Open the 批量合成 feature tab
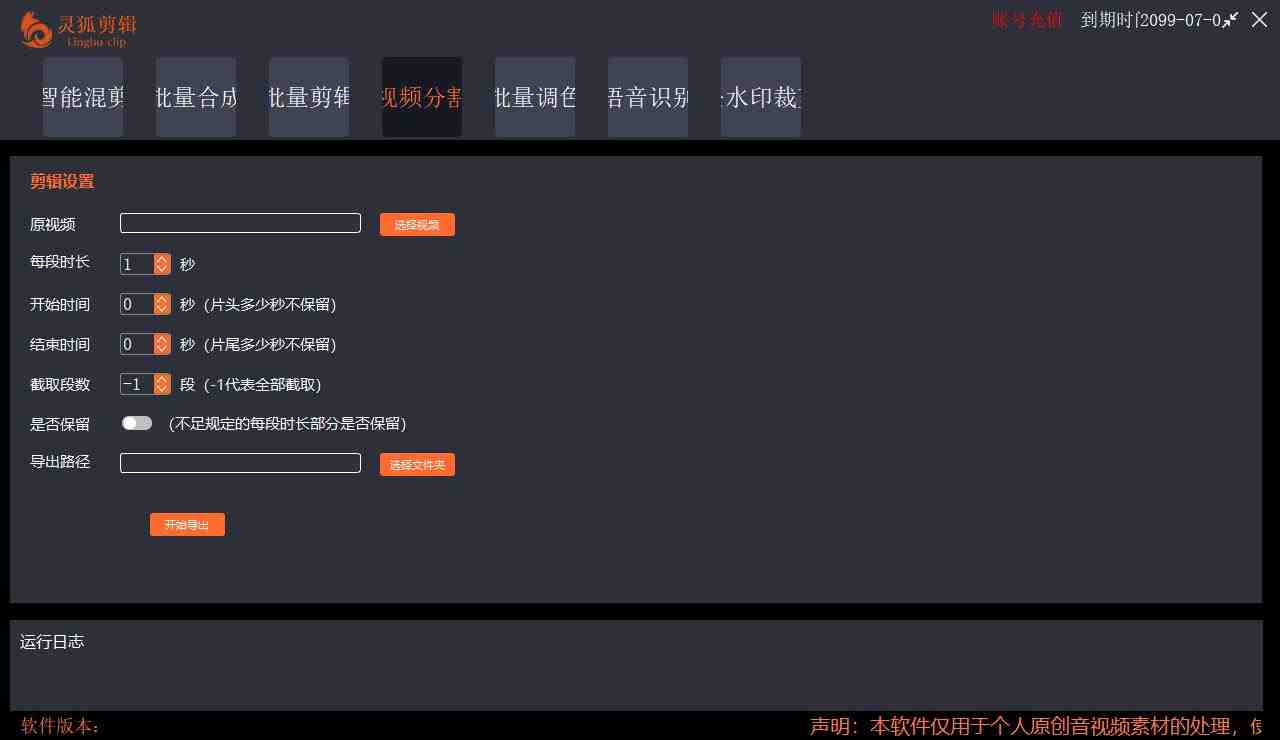The image size is (1280, 740). pyautogui.click(x=196, y=97)
